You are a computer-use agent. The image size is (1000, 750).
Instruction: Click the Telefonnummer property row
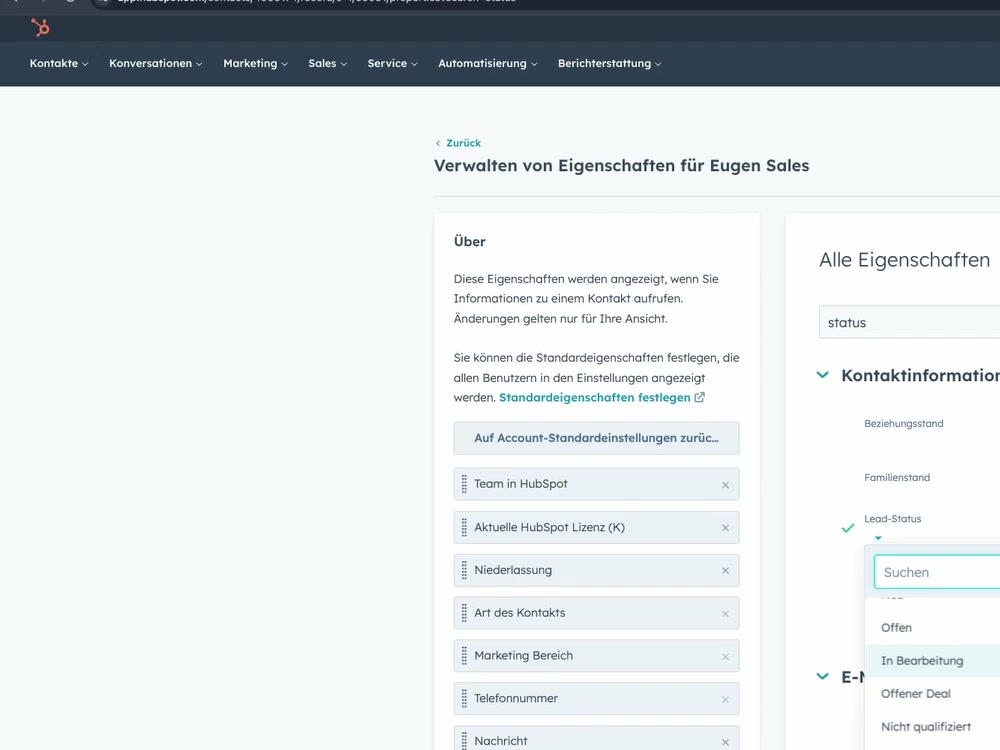pos(596,698)
